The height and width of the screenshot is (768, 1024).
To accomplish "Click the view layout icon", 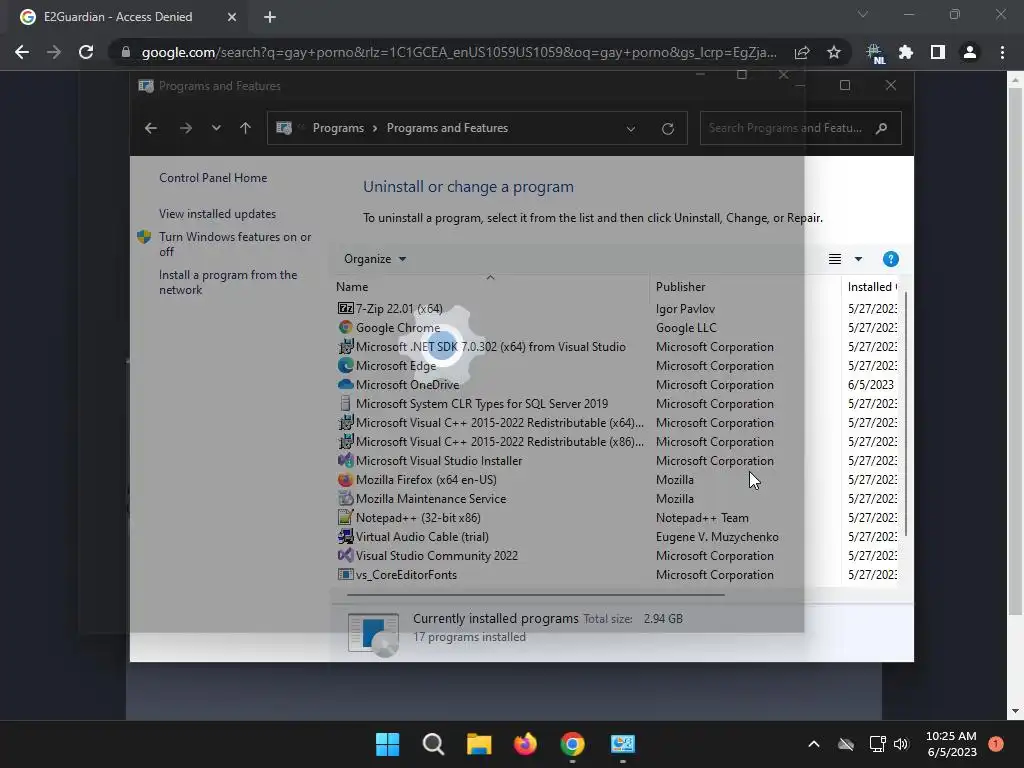I will (835, 259).
